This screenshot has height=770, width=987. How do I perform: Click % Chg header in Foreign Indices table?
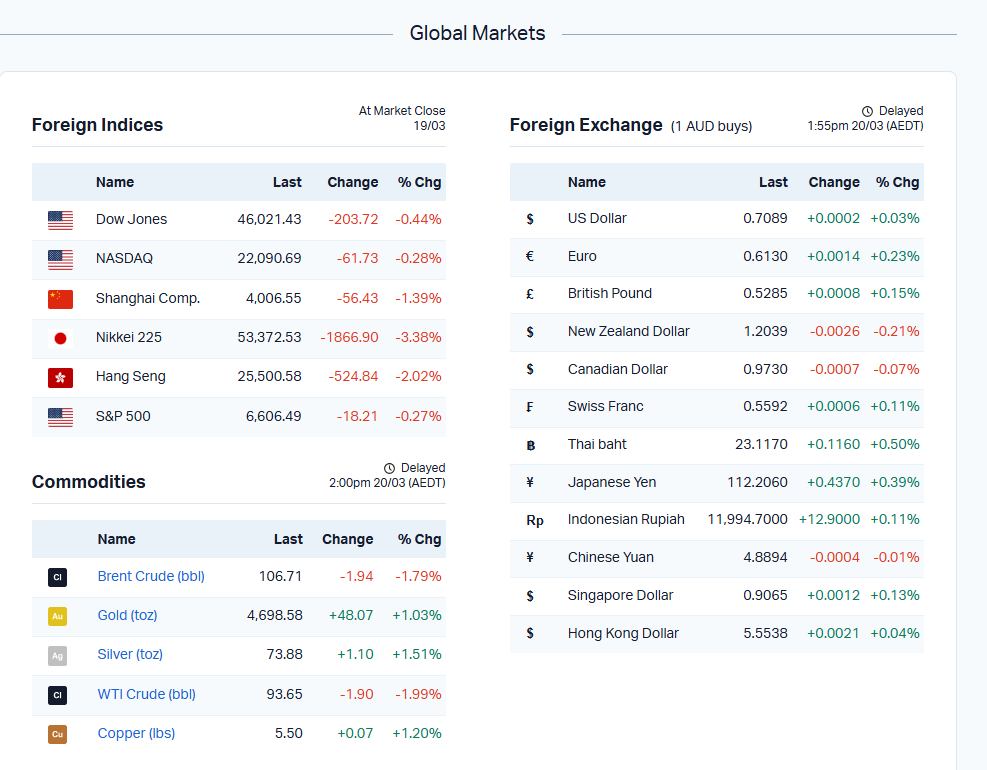419,182
